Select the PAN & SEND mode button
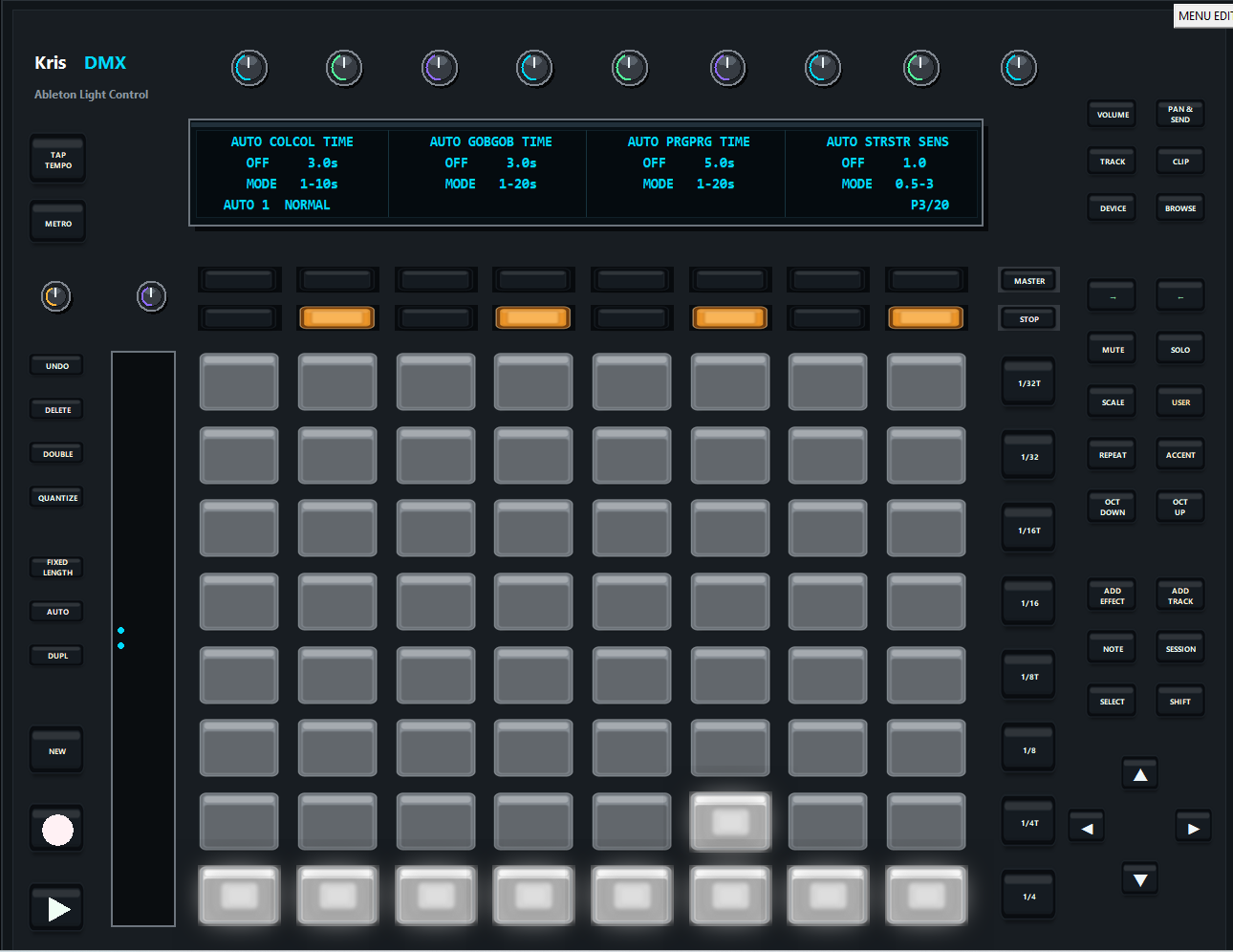This screenshot has width=1233, height=952. (x=1180, y=115)
